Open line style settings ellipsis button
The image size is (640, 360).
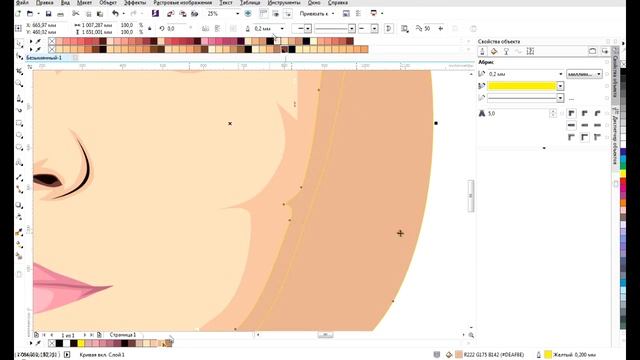coord(571,98)
